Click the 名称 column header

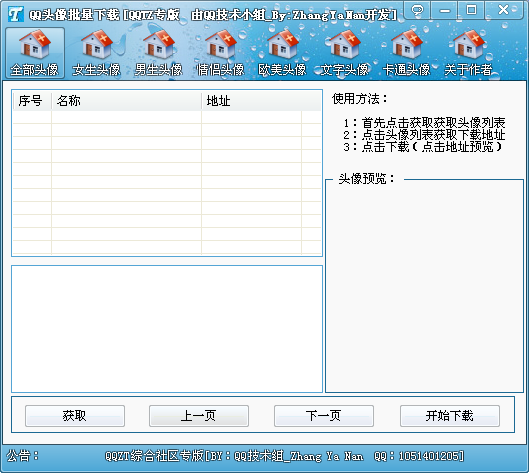coord(127,101)
